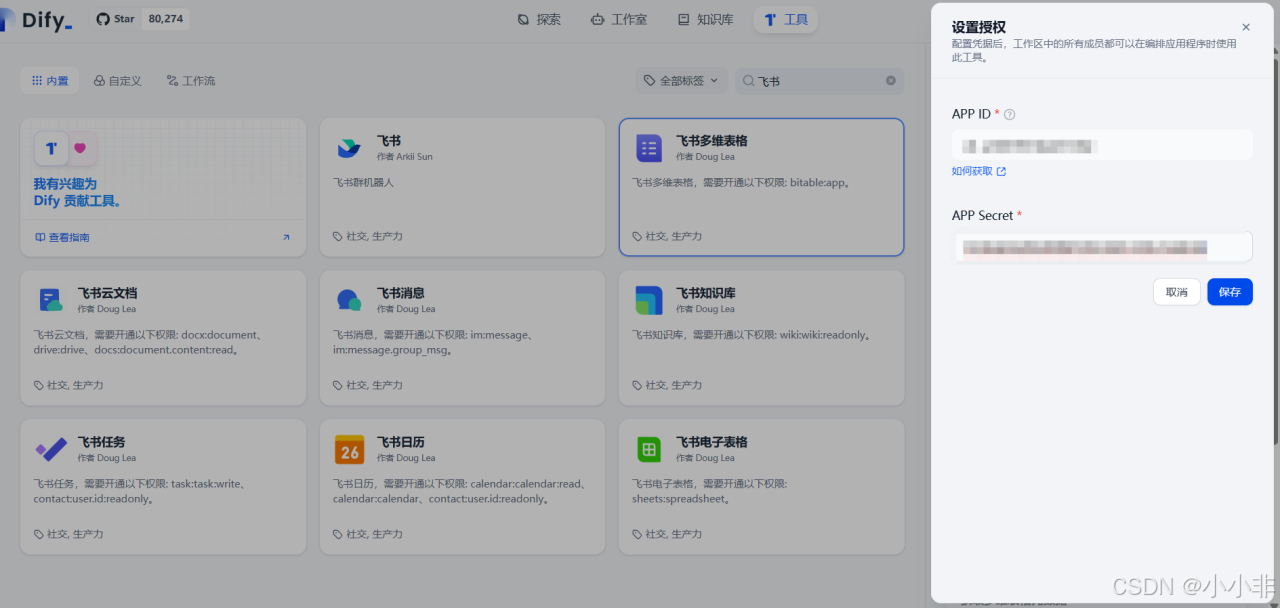Expand the 全部标签 dropdown
The height and width of the screenshot is (608, 1280).
pos(682,81)
